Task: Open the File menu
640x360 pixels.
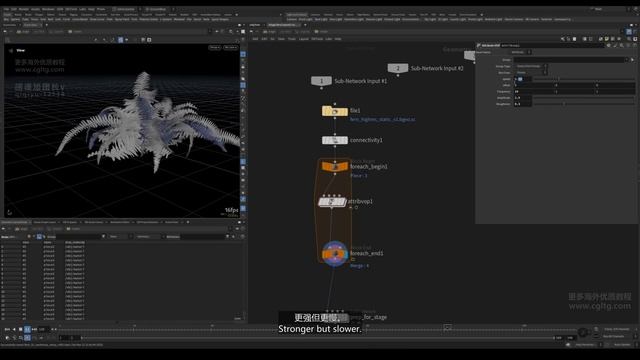Action: (x=6, y=9)
